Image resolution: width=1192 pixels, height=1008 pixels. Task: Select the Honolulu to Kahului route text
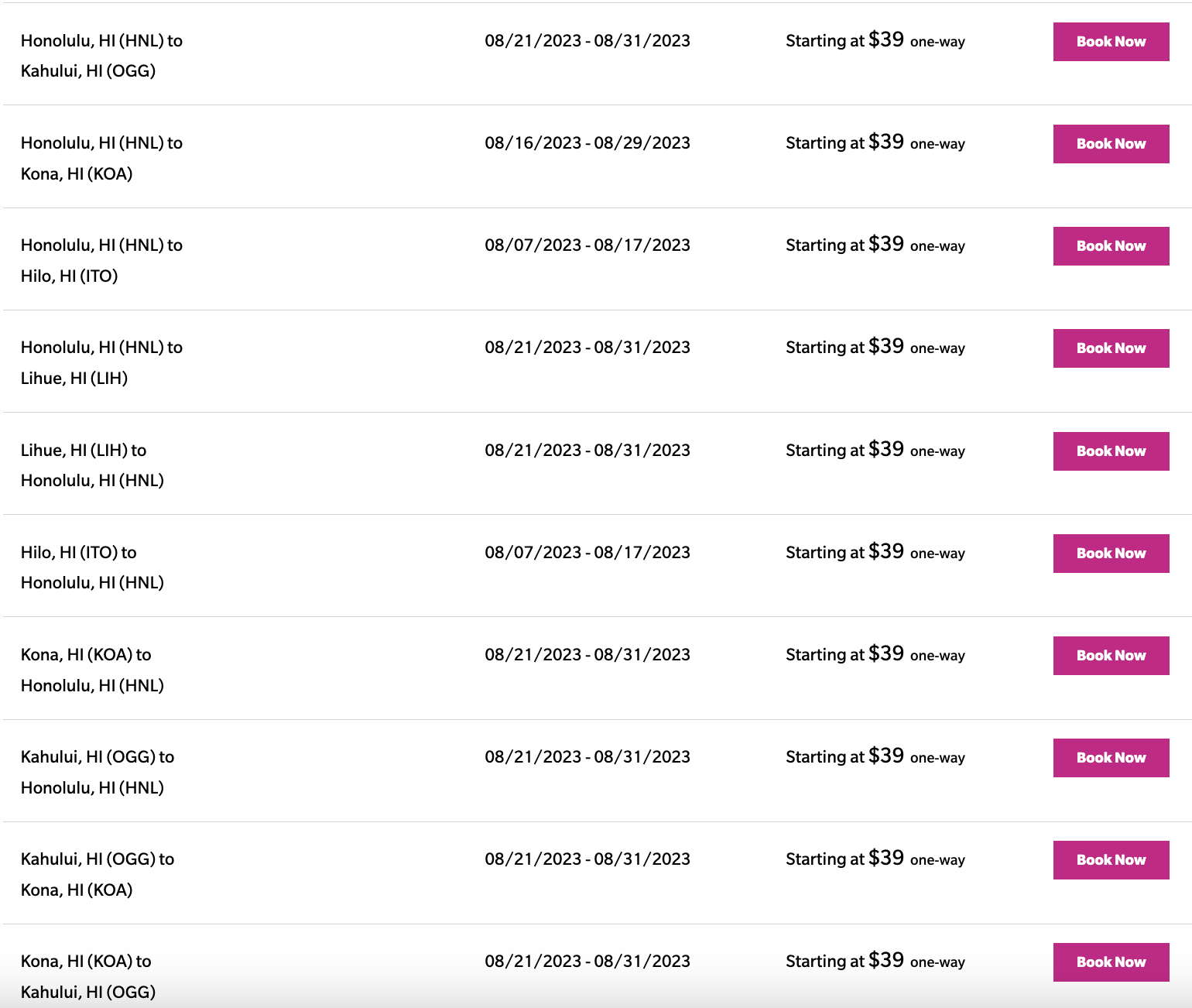101,56
